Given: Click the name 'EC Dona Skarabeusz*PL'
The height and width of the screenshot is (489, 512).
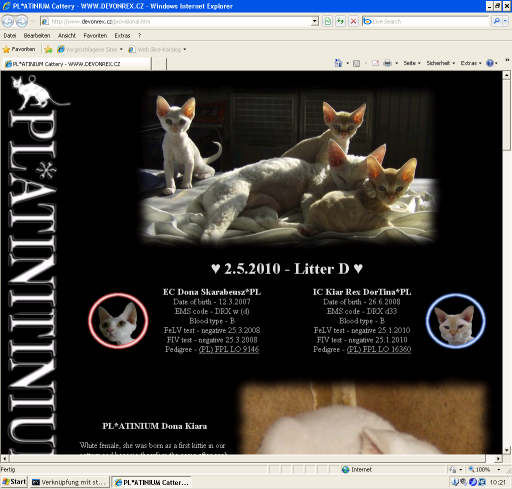Looking at the screenshot, I should click(x=212, y=292).
